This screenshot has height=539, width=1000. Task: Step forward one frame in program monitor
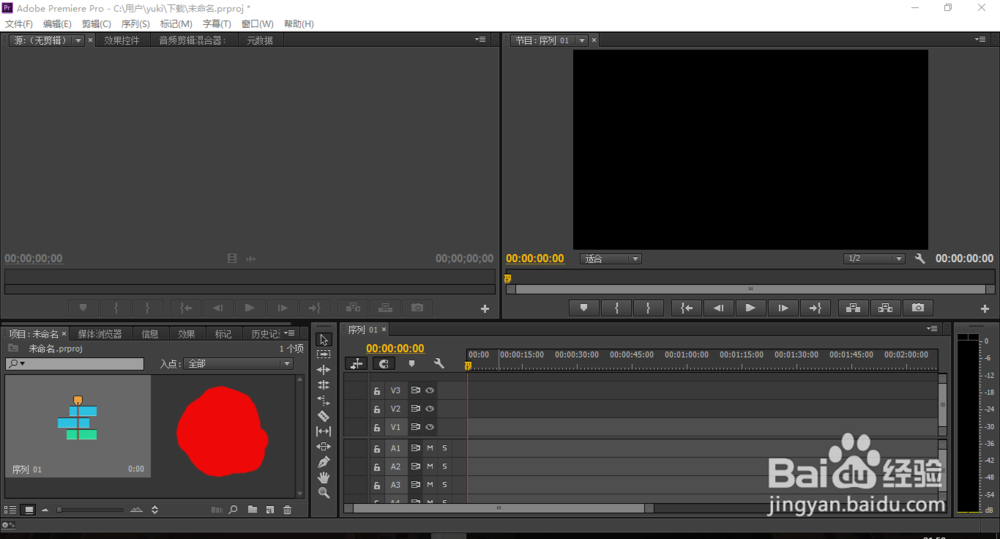[783, 308]
